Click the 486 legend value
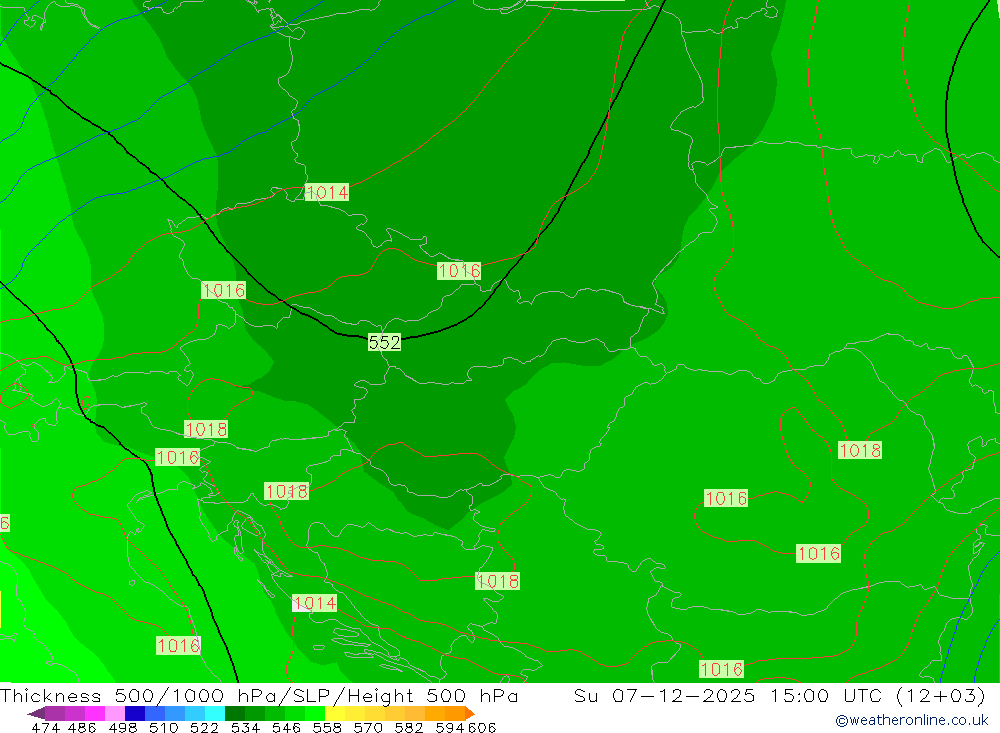 tap(82, 727)
